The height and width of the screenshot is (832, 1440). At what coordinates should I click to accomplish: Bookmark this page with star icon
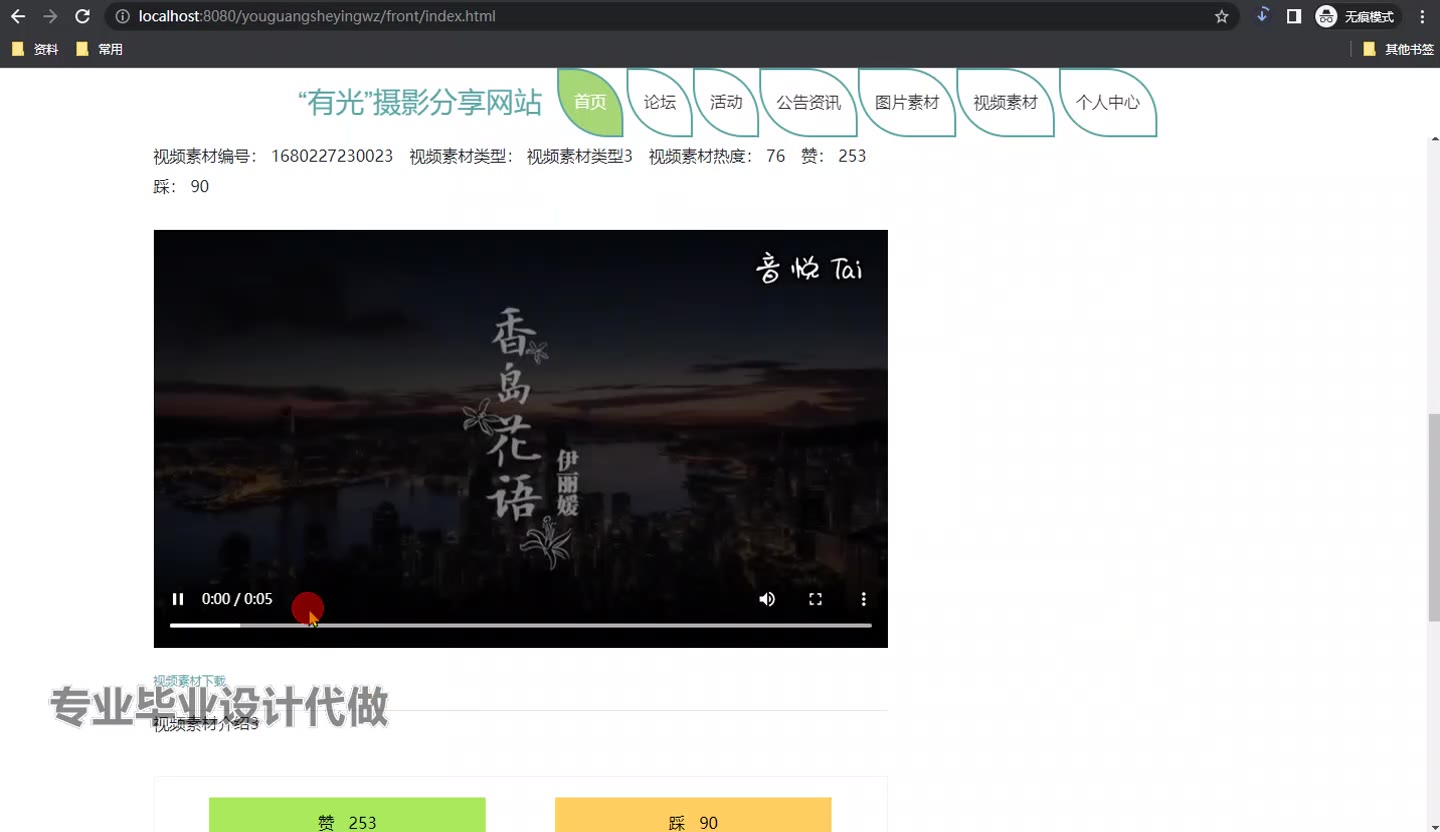coord(1221,16)
